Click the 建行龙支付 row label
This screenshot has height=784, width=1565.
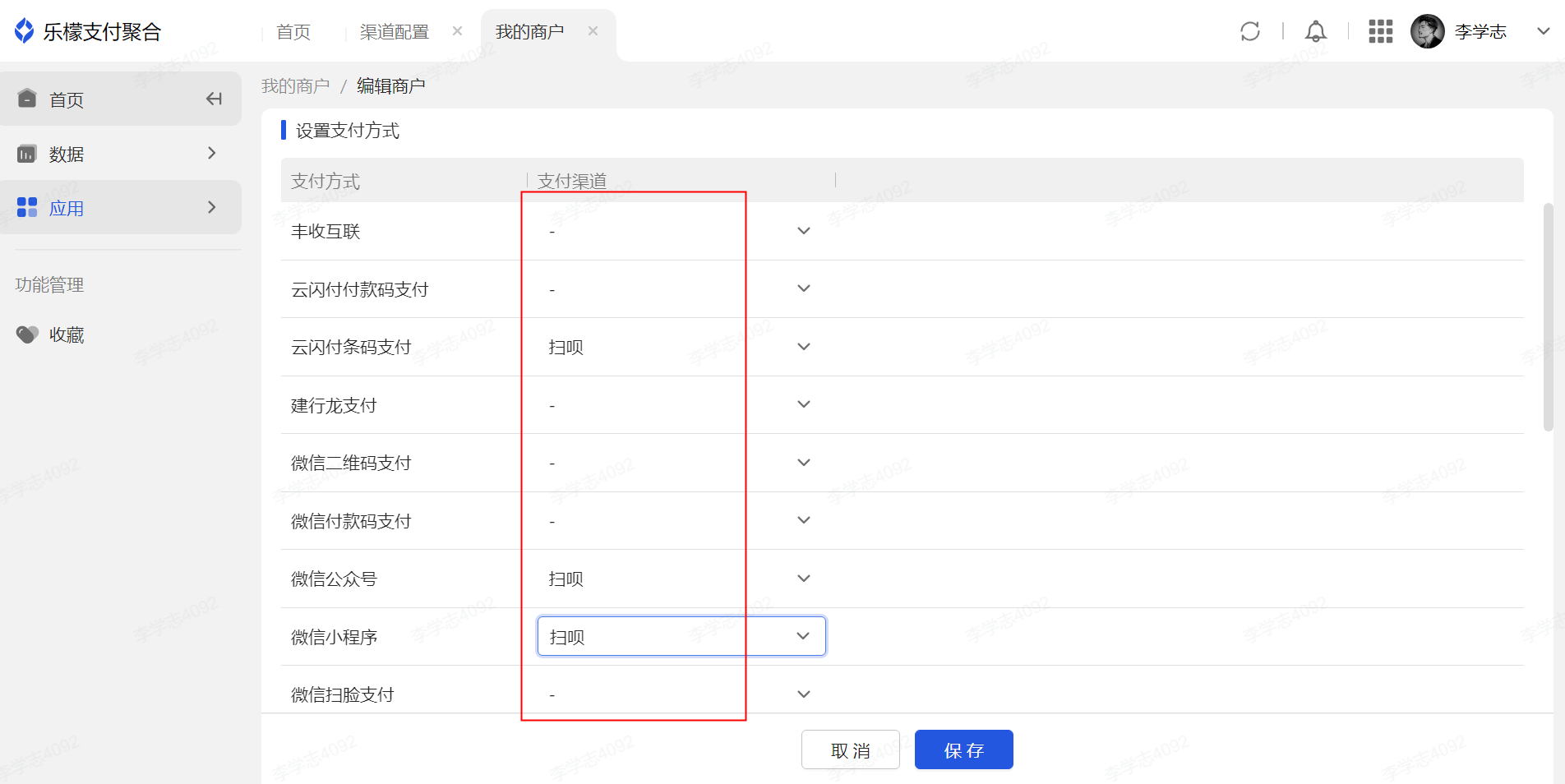click(334, 405)
